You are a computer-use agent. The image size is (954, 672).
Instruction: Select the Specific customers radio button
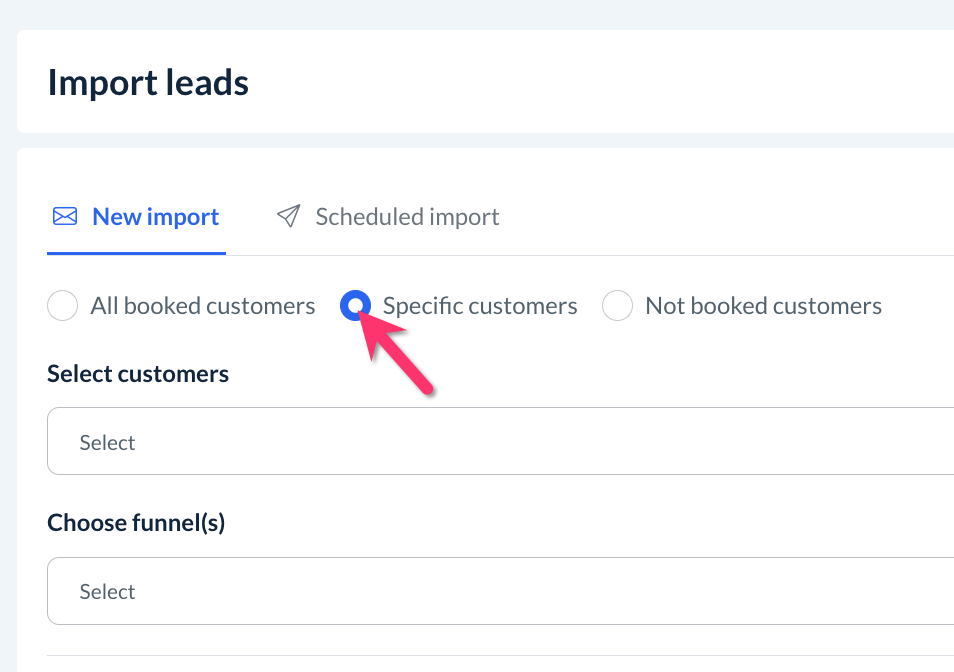[x=355, y=306]
